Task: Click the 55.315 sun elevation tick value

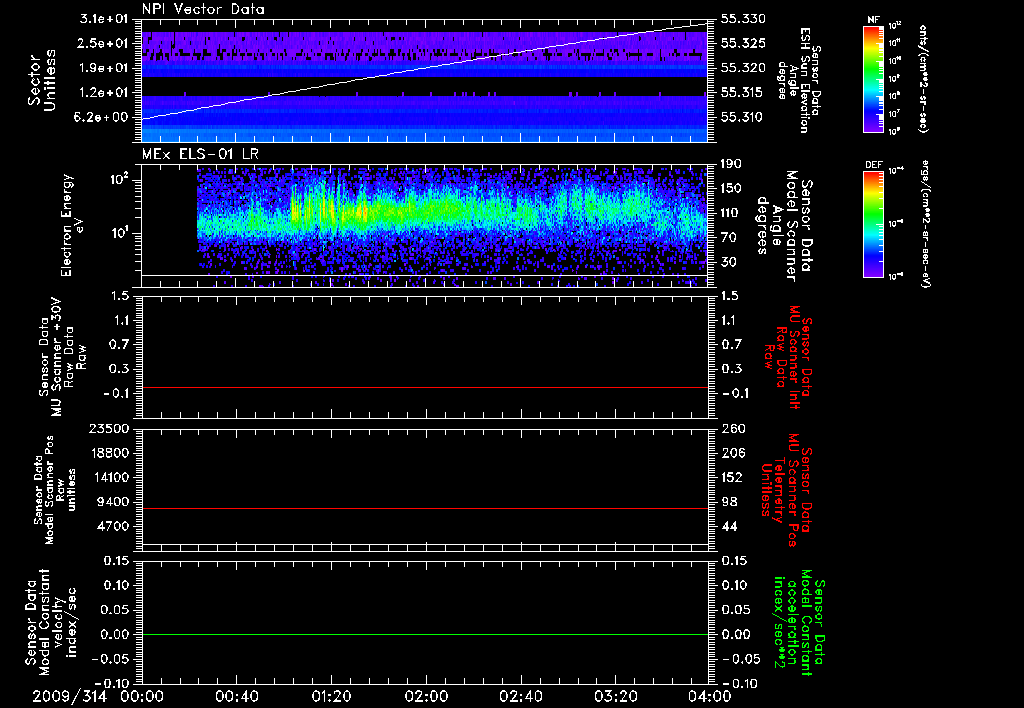Action: [x=743, y=93]
